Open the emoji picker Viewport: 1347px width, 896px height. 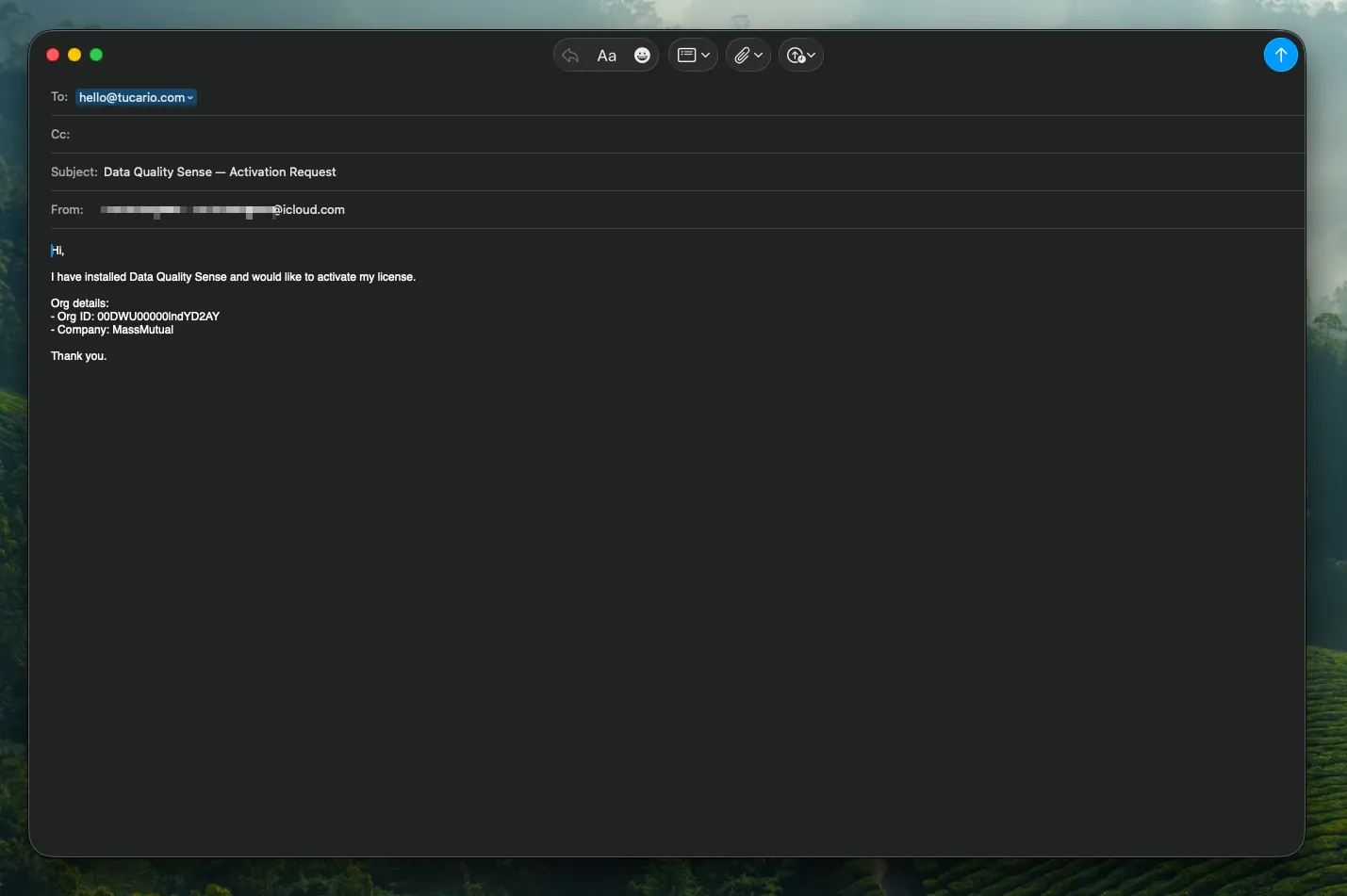[642, 56]
